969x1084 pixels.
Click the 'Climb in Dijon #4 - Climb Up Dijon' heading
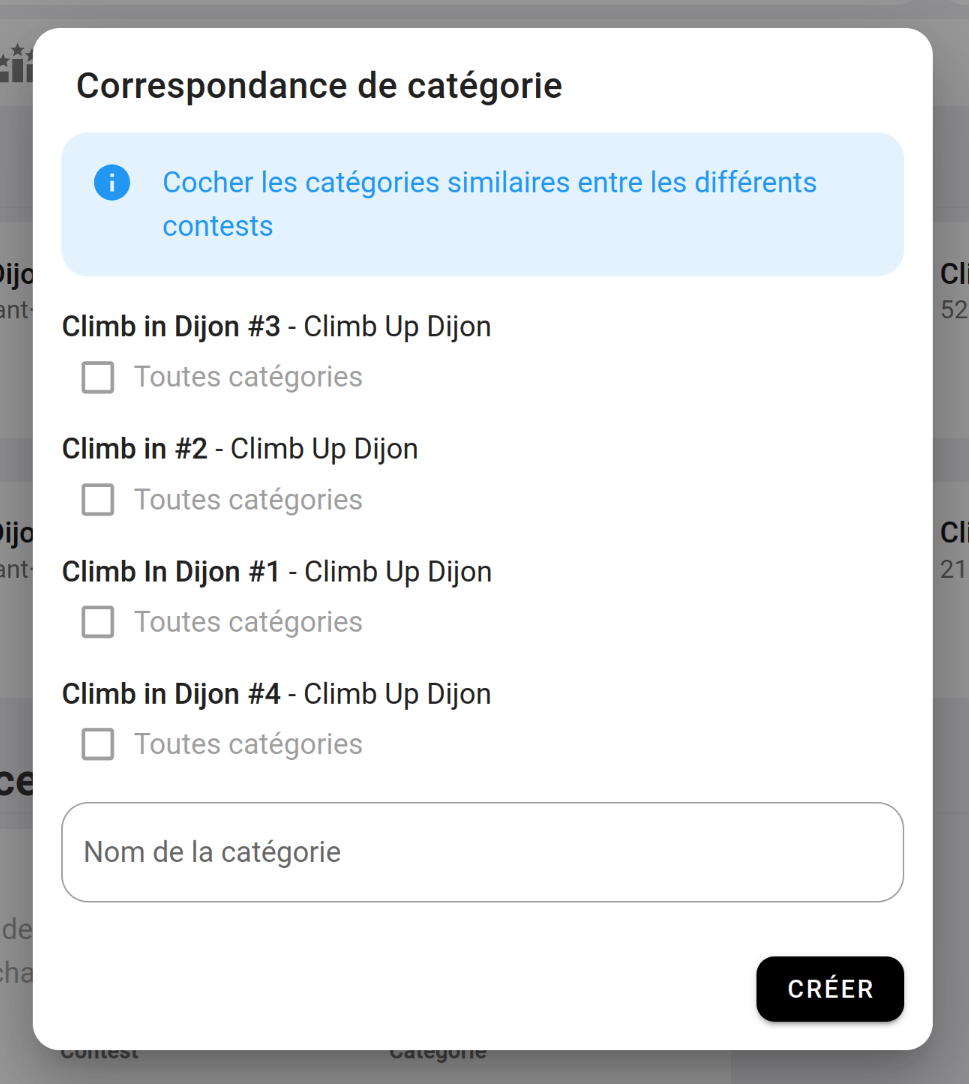click(276, 694)
